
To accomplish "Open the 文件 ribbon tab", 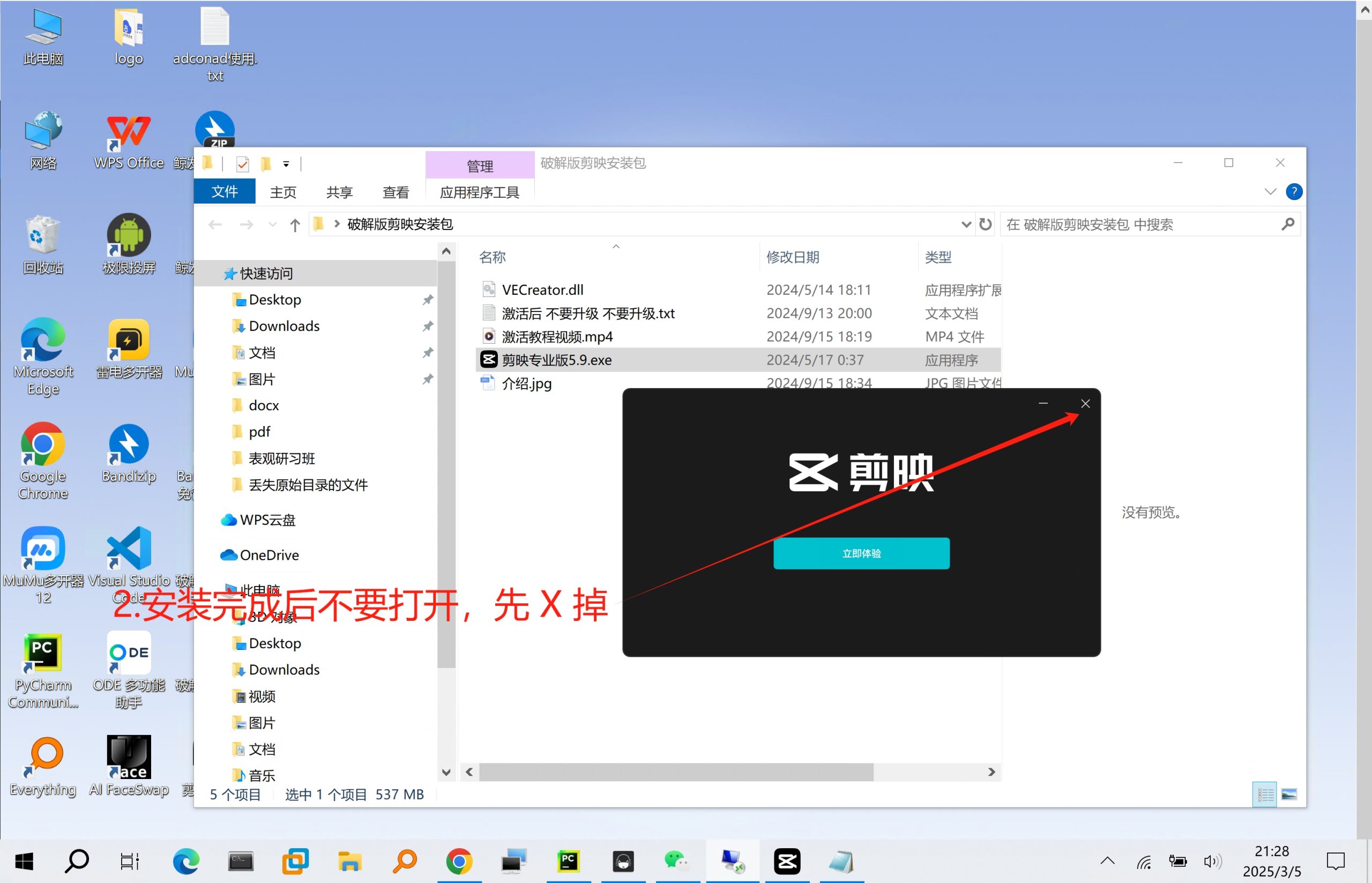I will pos(225,191).
